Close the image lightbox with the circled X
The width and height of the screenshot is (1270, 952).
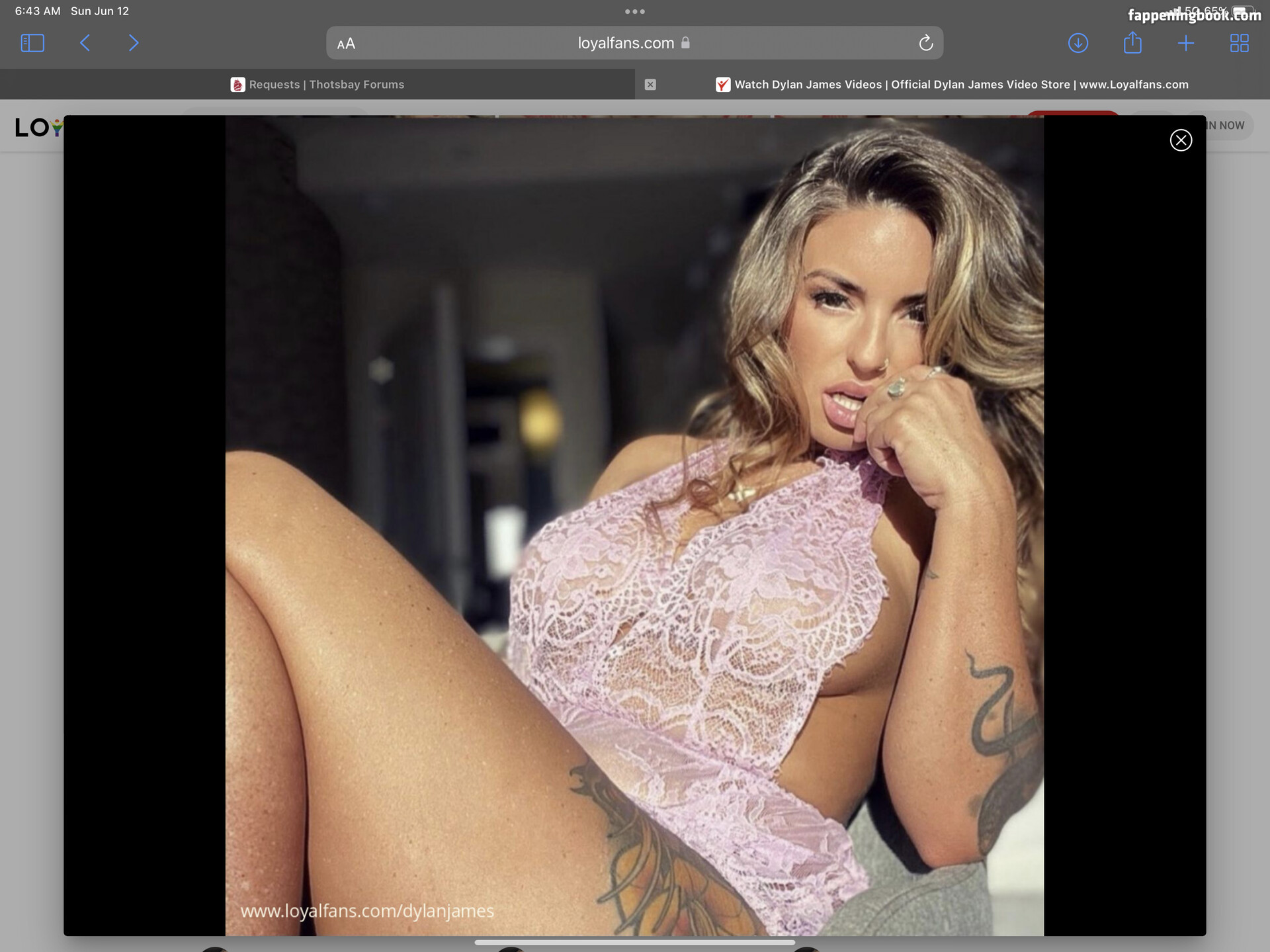click(x=1181, y=140)
